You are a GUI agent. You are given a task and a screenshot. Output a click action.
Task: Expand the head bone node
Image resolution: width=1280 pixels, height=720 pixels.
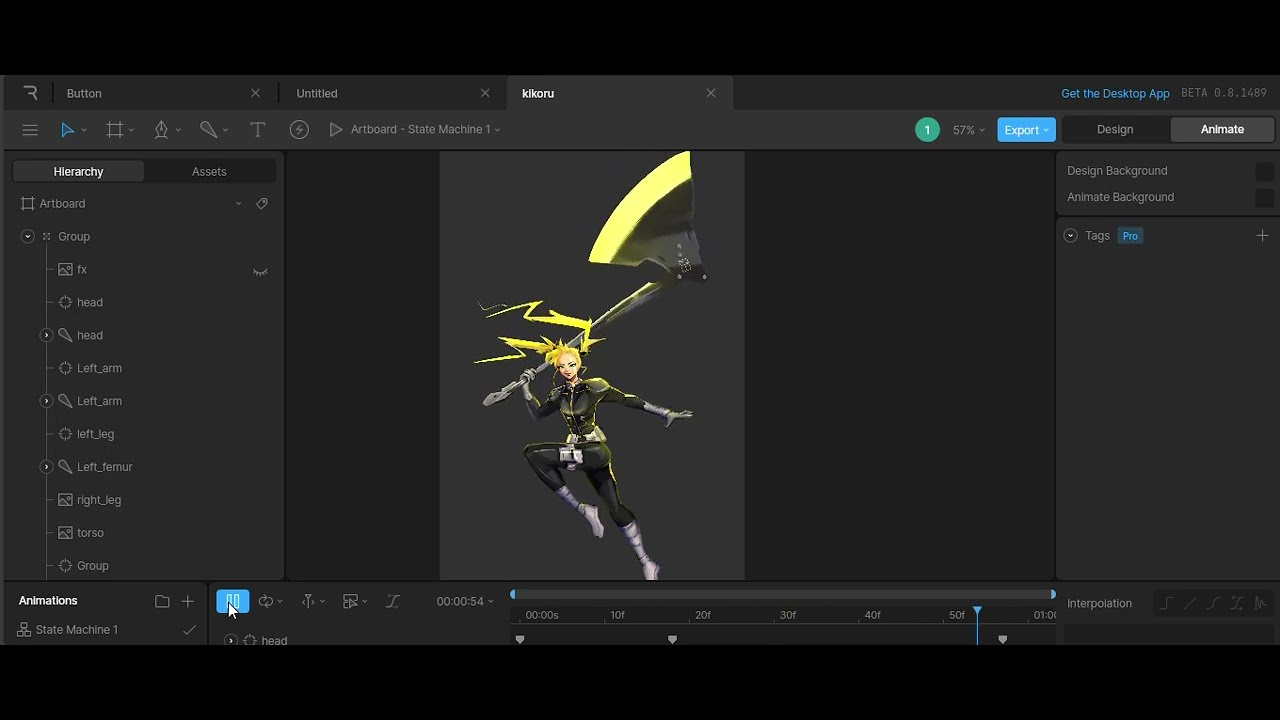coord(46,335)
